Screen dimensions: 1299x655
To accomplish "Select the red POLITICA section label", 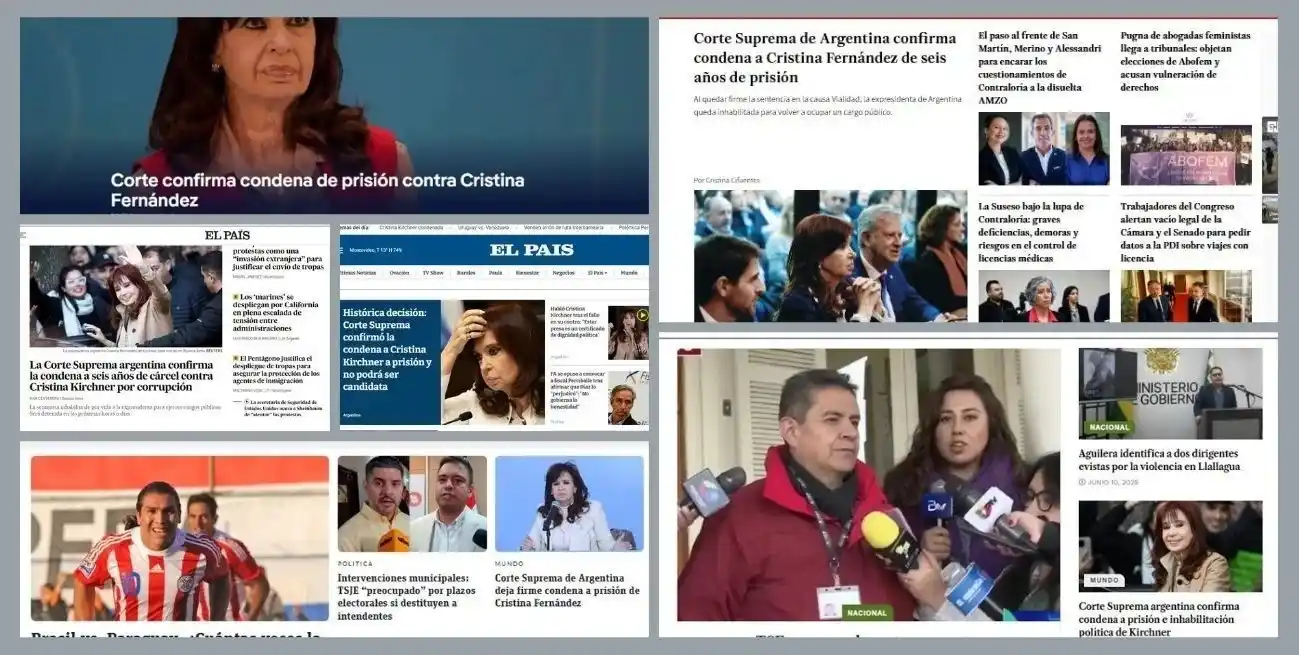I will 355,564.
